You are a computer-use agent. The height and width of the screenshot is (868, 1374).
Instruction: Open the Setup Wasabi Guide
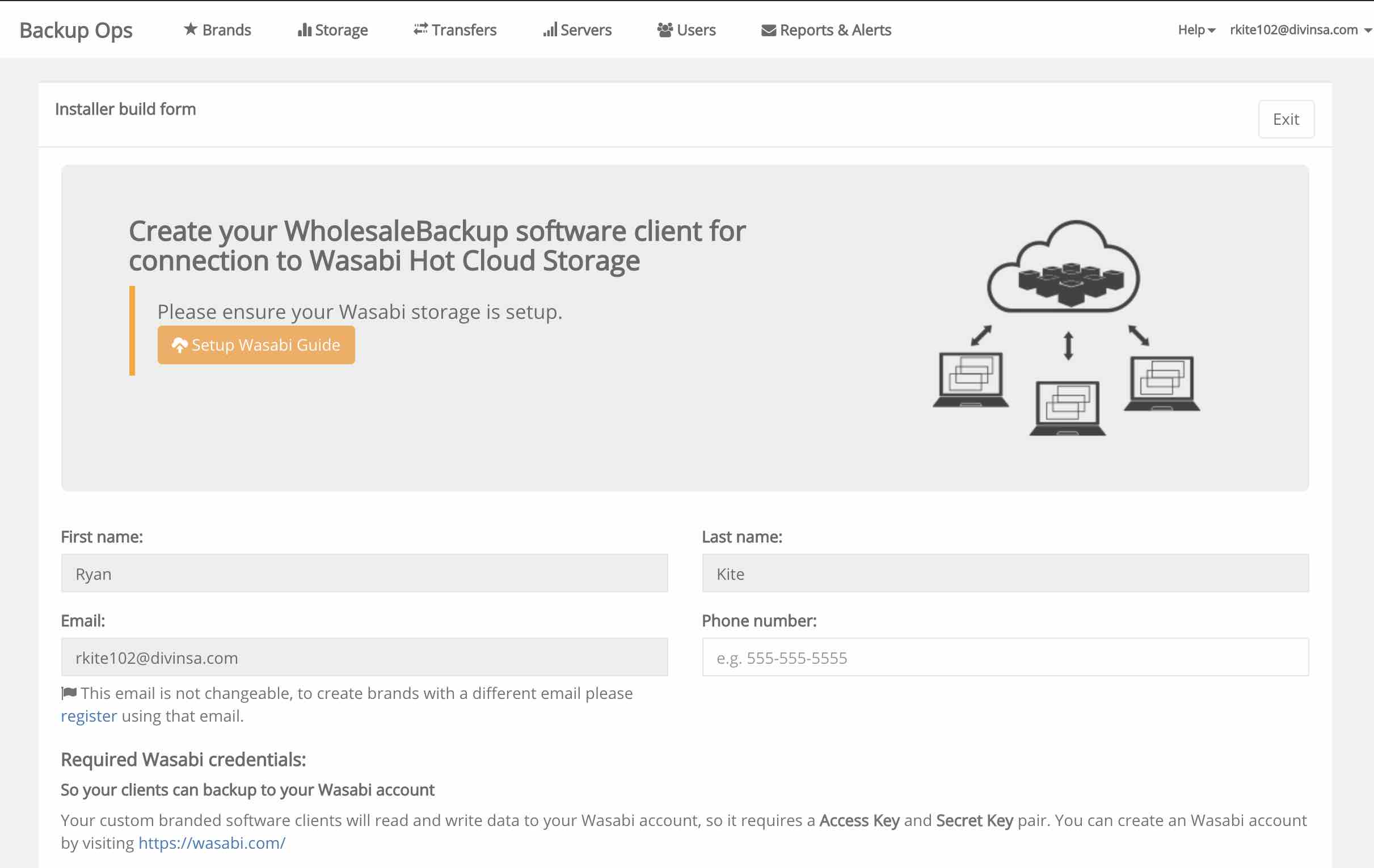tap(256, 345)
